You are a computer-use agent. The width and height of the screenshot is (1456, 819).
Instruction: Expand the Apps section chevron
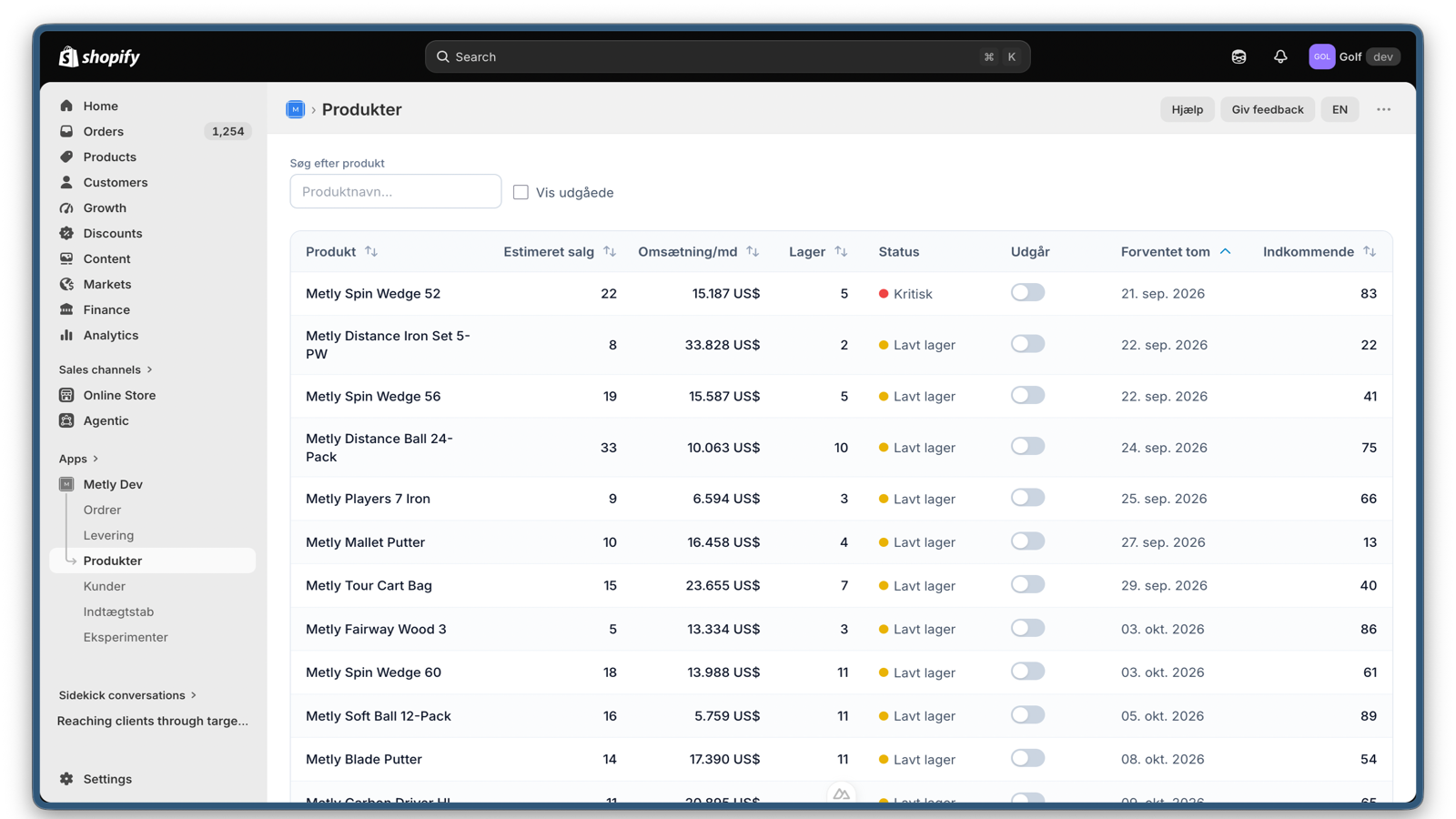(x=96, y=459)
